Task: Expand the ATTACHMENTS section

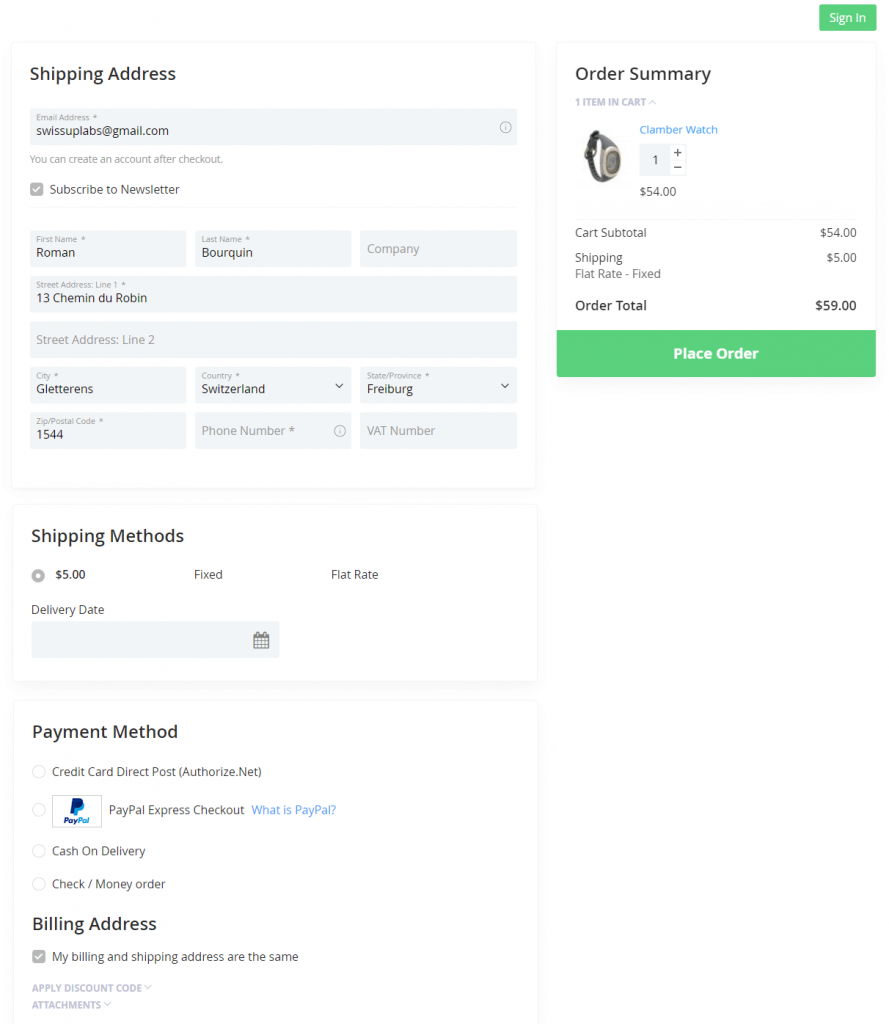Action: [70, 1004]
